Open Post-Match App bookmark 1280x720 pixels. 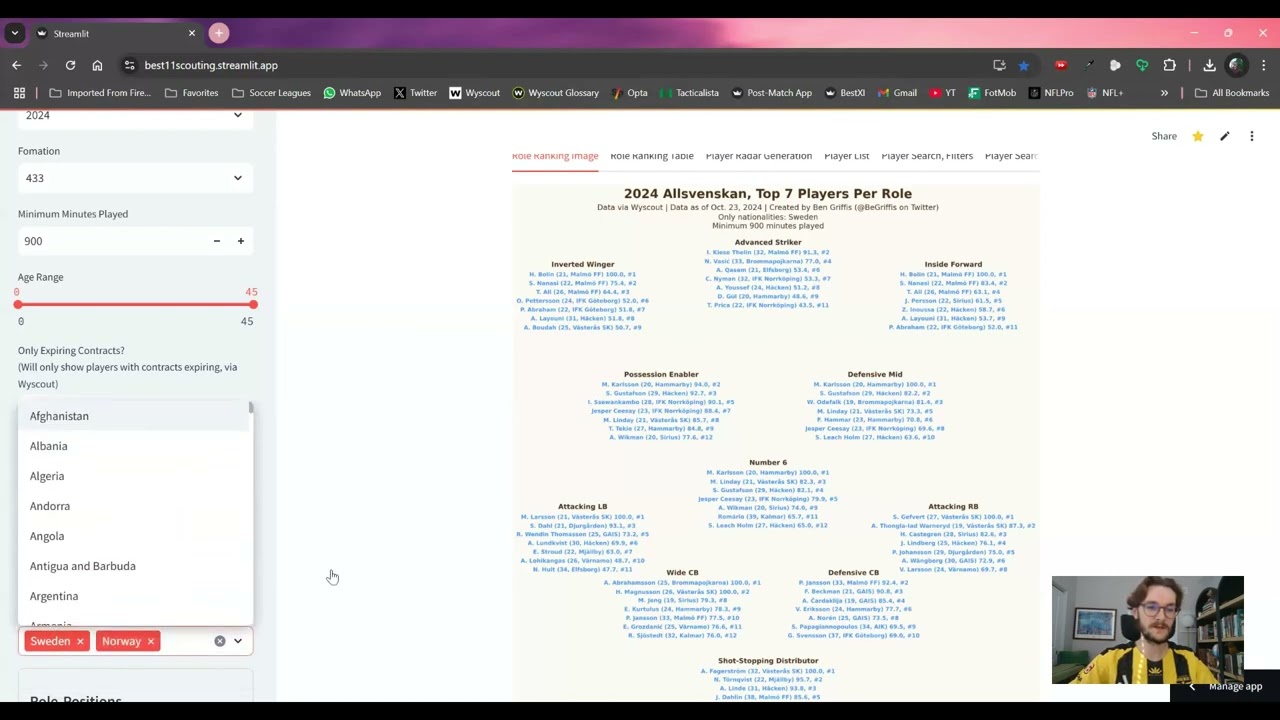pyautogui.click(x=771, y=93)
